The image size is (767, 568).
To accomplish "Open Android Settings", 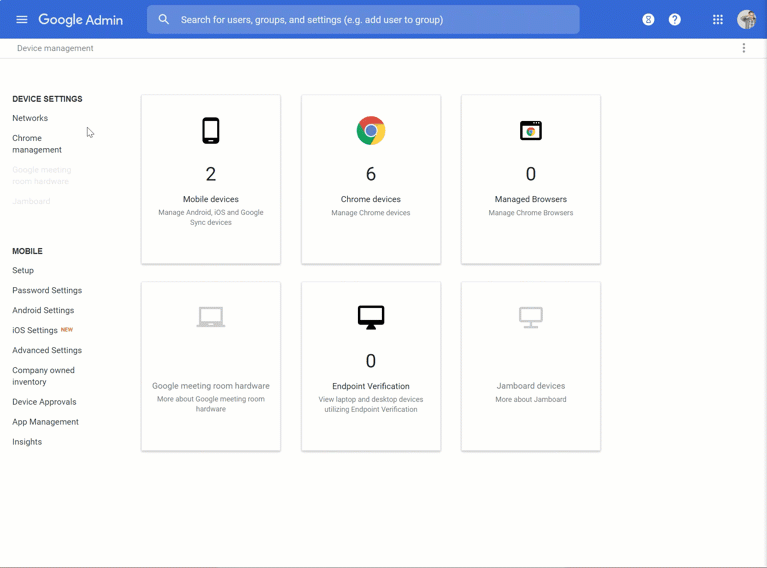I will point(43,310).
